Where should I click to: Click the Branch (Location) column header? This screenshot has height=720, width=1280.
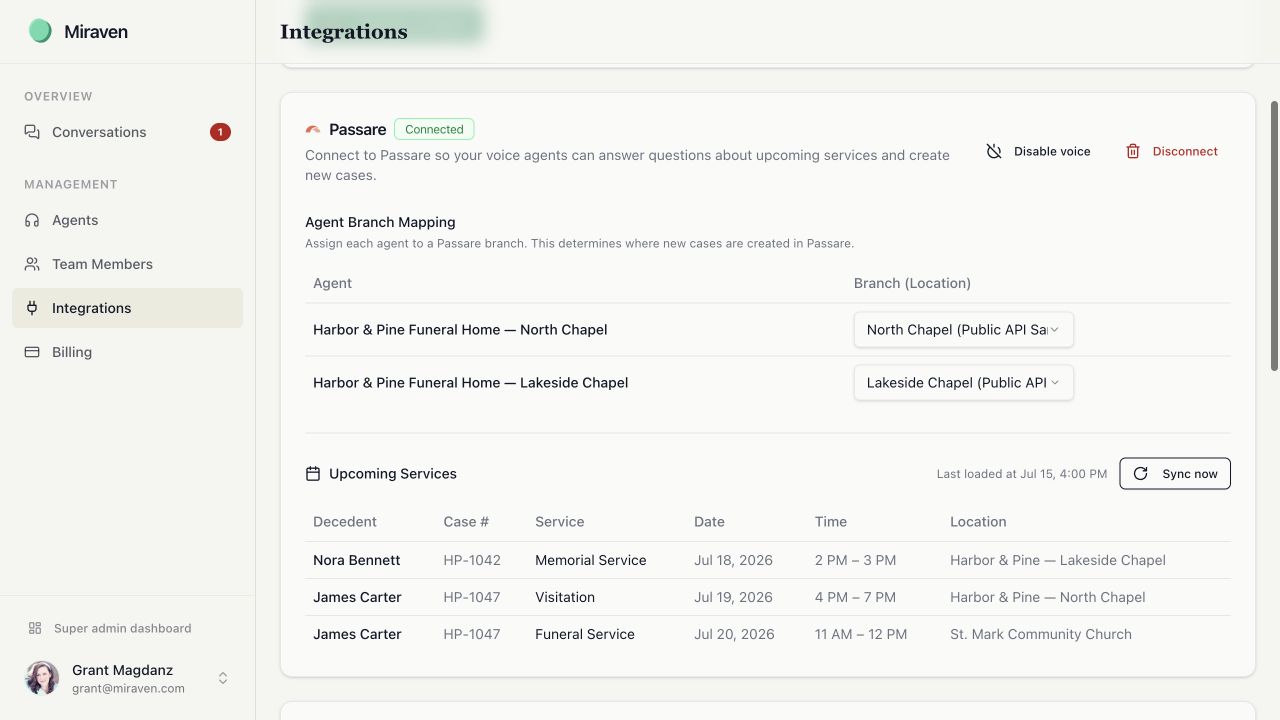[x=912, y=283]
